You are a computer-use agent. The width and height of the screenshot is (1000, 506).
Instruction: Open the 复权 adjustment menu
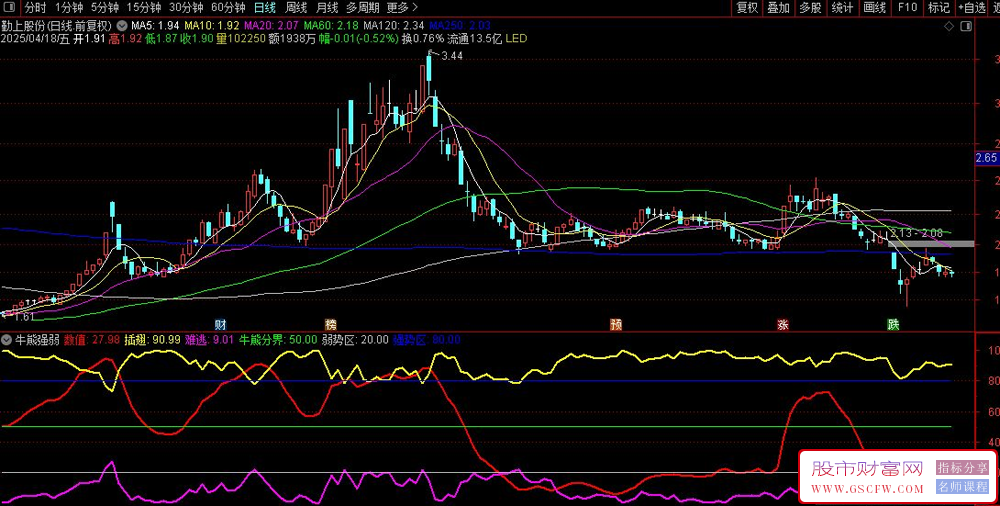[747, 8]
